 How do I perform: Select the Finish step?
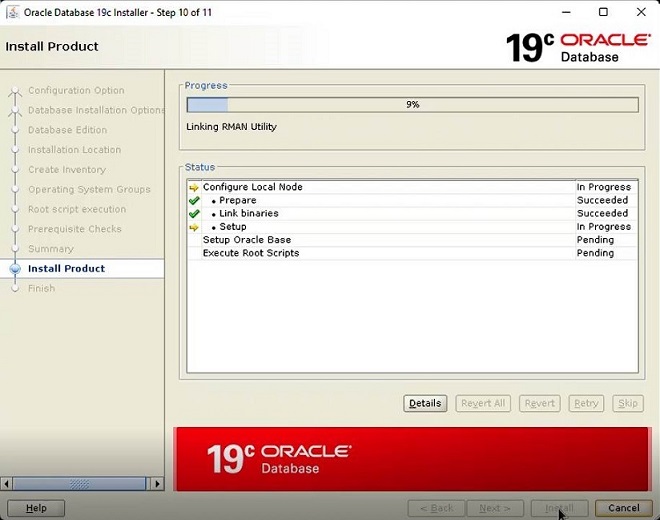click(x=42, y=288)
